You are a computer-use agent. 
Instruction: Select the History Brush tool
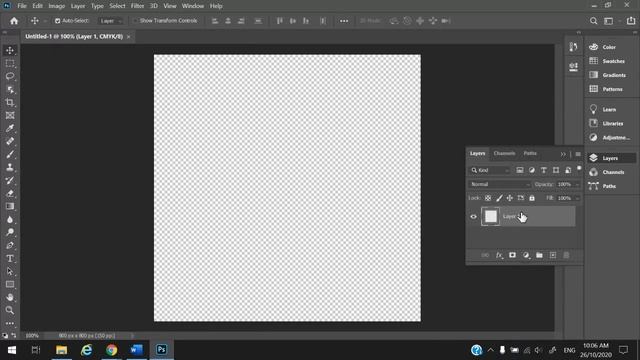tap(10, 180)
